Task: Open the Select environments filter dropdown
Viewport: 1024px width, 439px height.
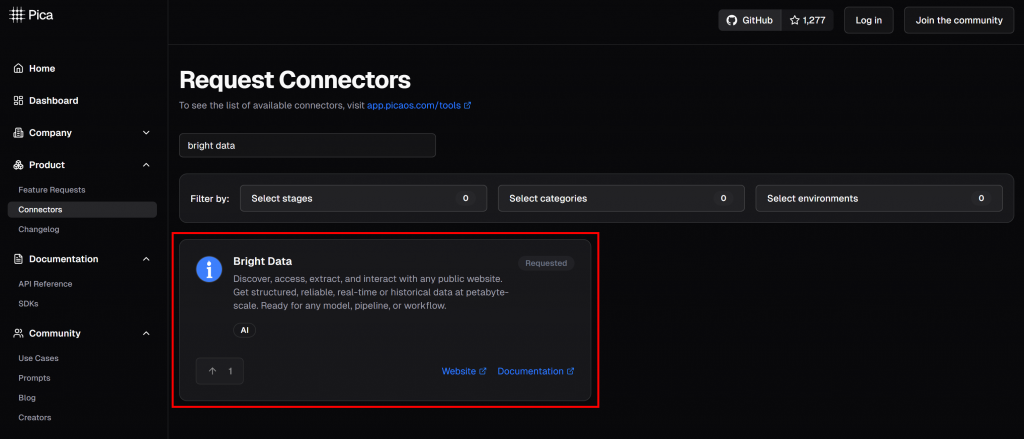Action: click(x=878, y=198)
